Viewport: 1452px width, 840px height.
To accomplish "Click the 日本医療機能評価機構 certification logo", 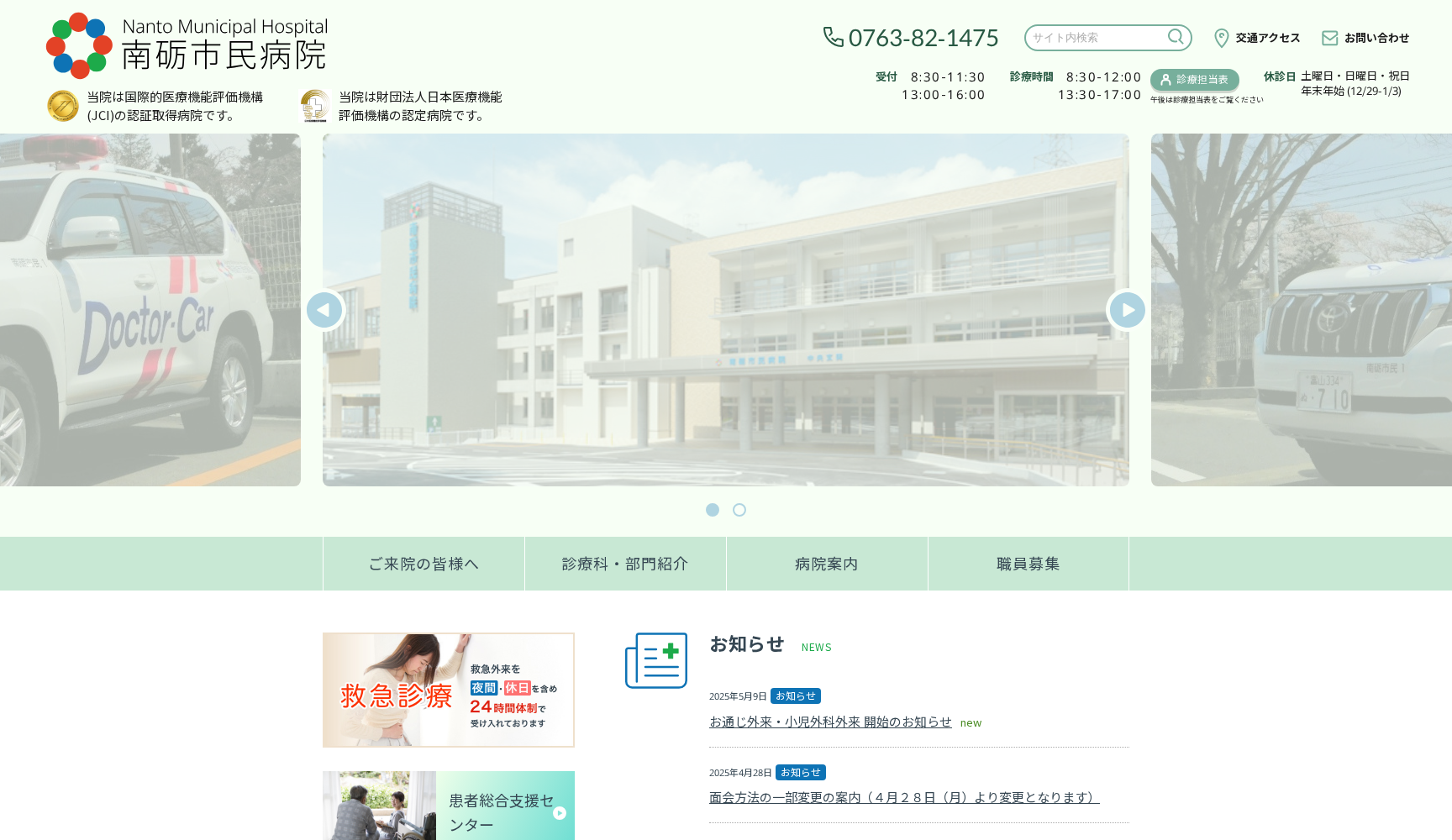I will [x=313, y=106].
